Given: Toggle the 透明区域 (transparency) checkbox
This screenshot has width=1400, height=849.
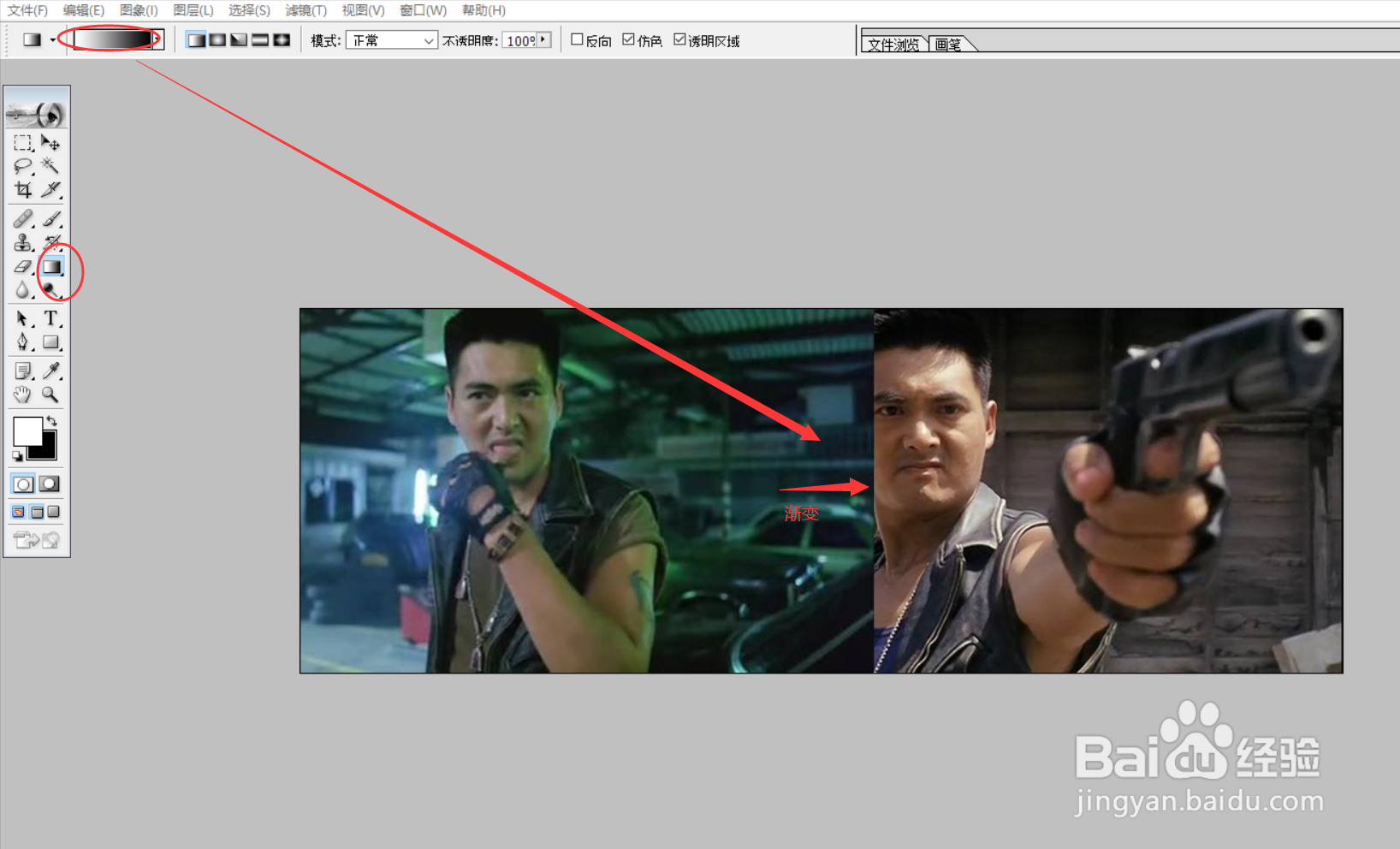Looking at the screenshot, I should click(679, 39).
